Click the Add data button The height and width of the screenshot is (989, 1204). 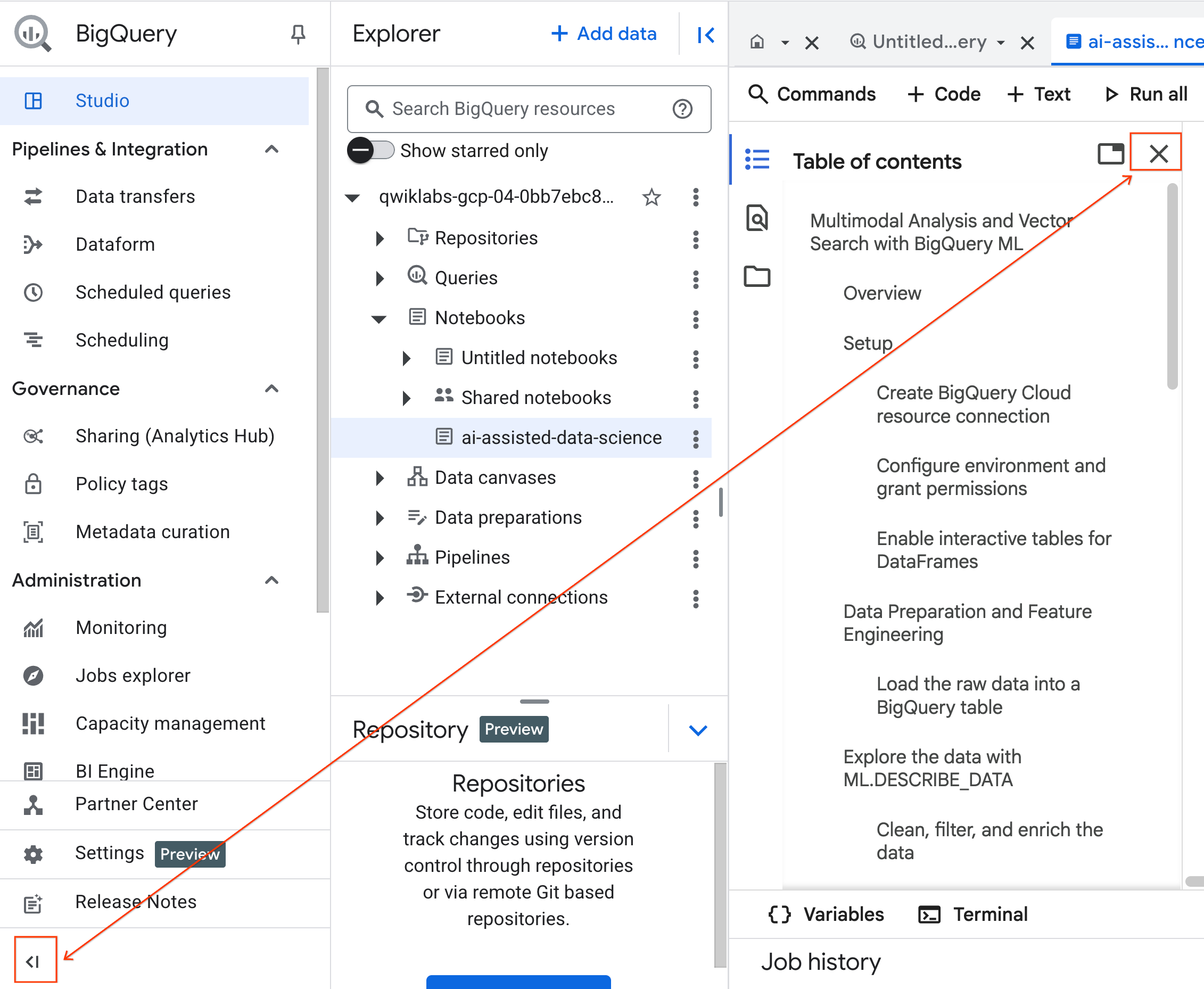[x=604, y=34]
